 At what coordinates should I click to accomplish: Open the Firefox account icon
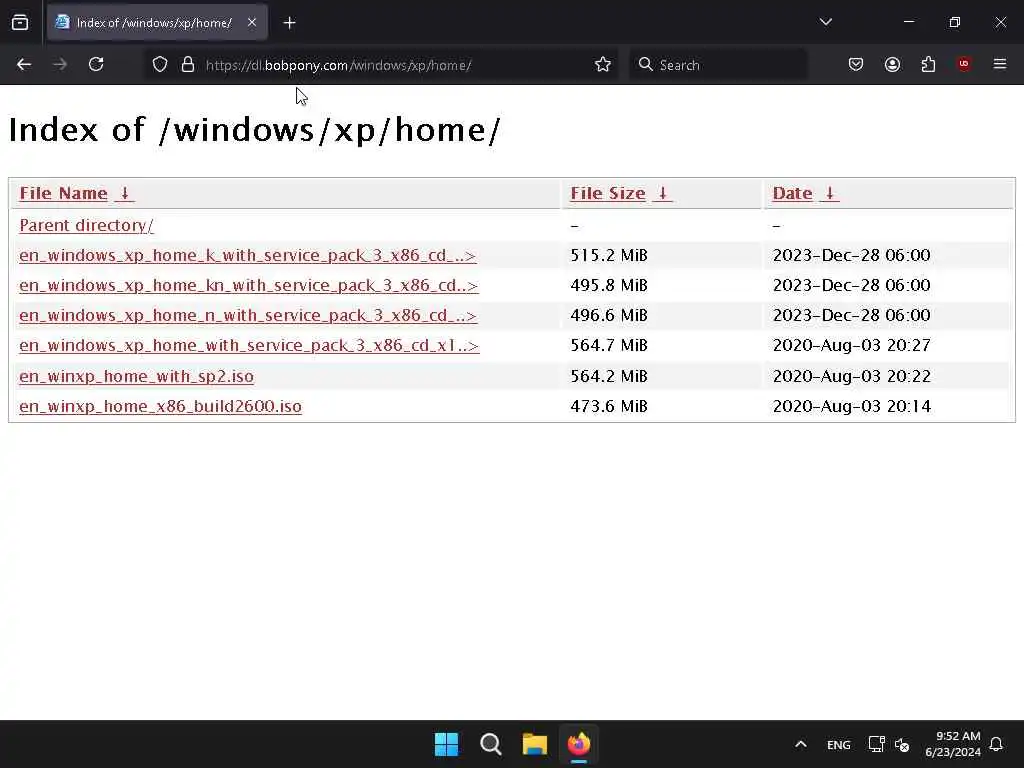892,64
